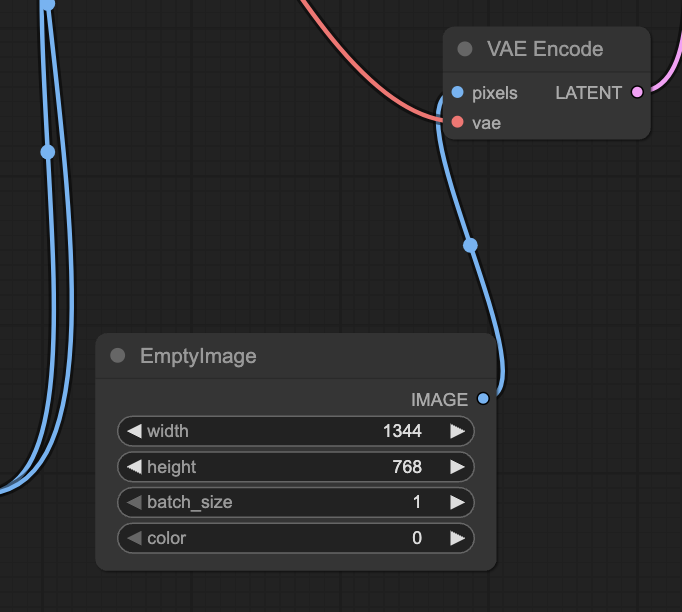Image resolution: width=682 pixels, height=612 pixels.
Task: Click the link midpoint dot between IMAGE and pixels
Action: click(x=471, y=245)
